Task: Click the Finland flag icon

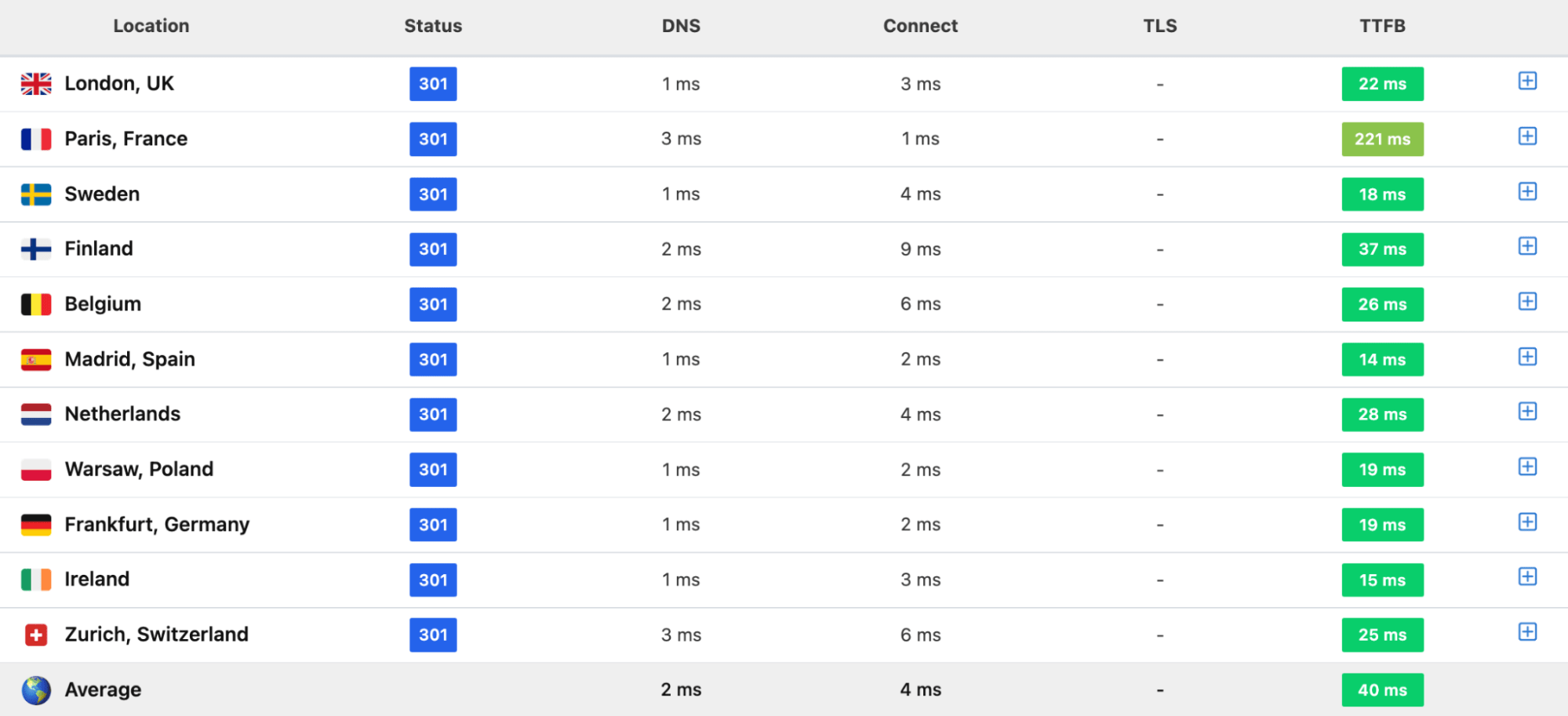Action: coord(36,249)
